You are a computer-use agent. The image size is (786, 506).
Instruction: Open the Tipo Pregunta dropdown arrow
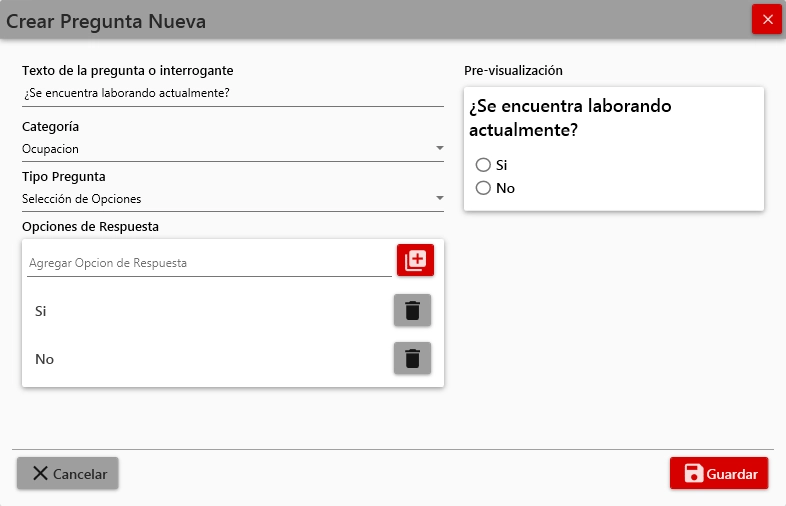(x=439, y=199)
